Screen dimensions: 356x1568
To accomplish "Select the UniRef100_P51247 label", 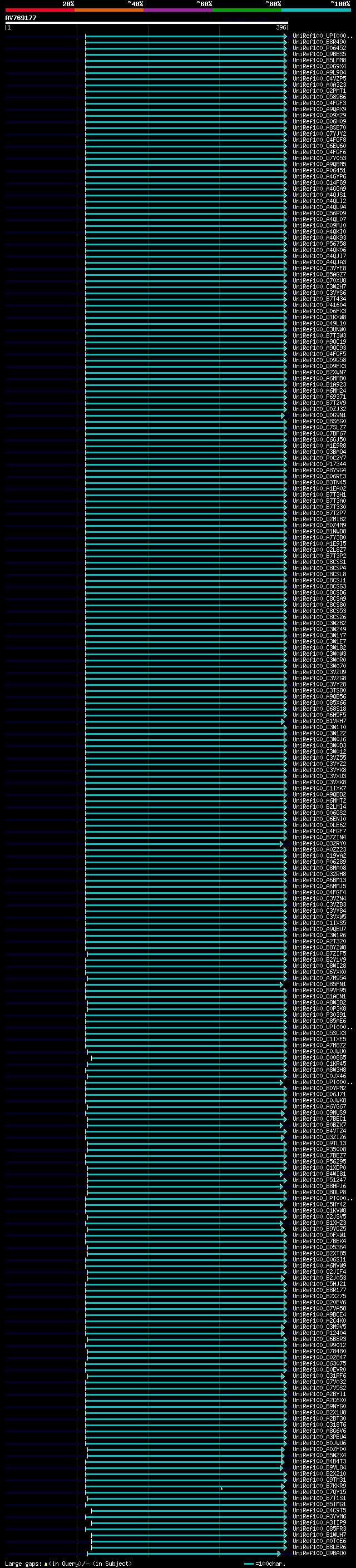I will click(x=319, y=1180).
